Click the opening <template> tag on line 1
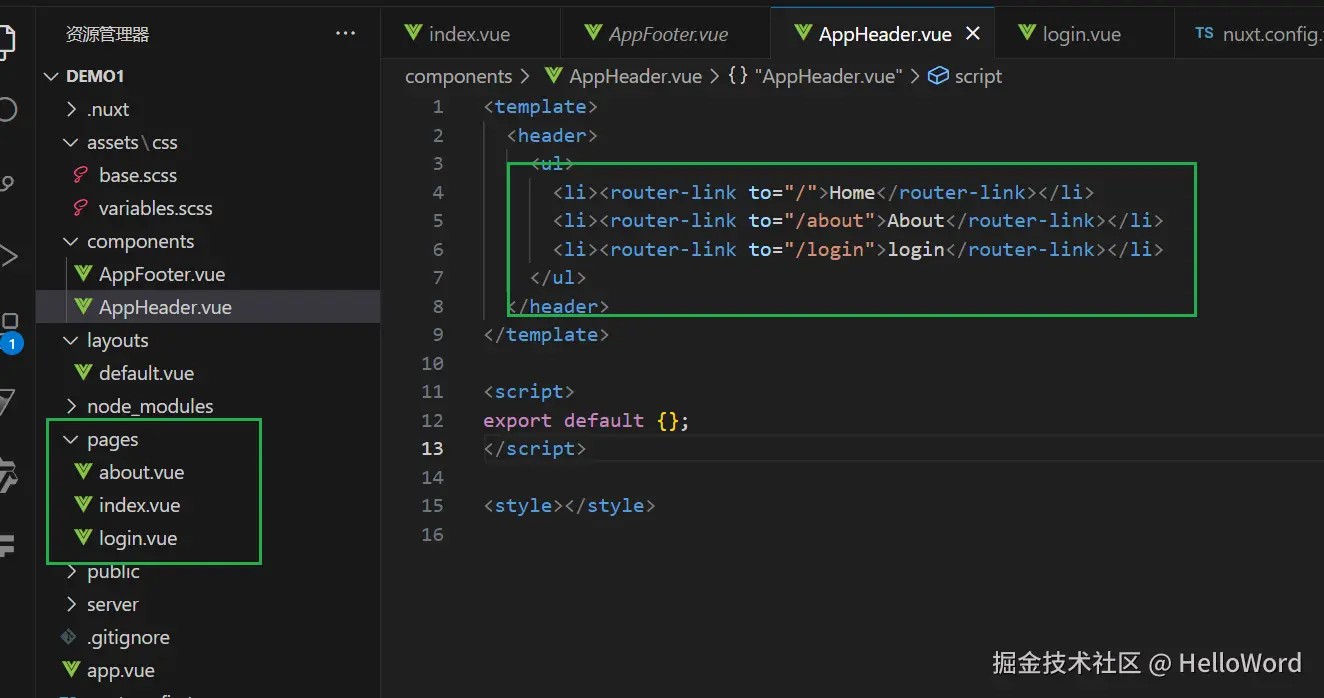This screenshot has height=698, width=1324. [x=541, y=106]
